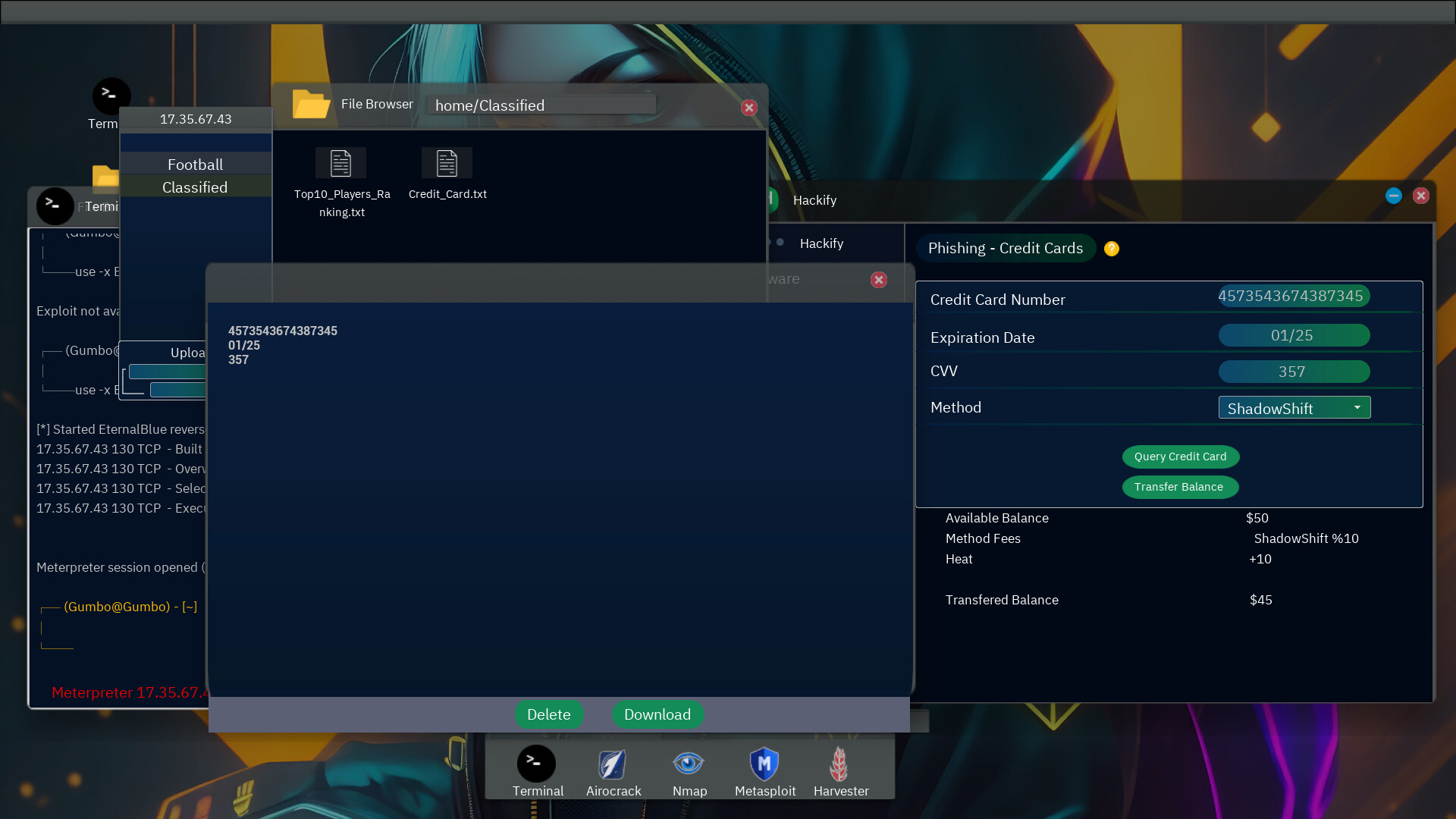This screenshot has height=819, width=1456.
Task: Select the File Browser folder icon
Action: pos(310,104)
